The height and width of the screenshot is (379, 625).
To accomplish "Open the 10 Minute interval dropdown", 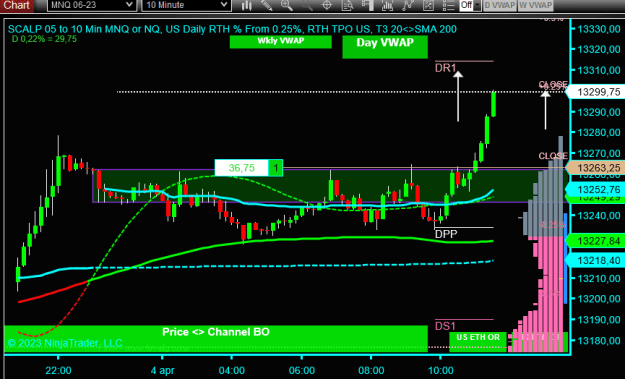I will click(186, 5).
